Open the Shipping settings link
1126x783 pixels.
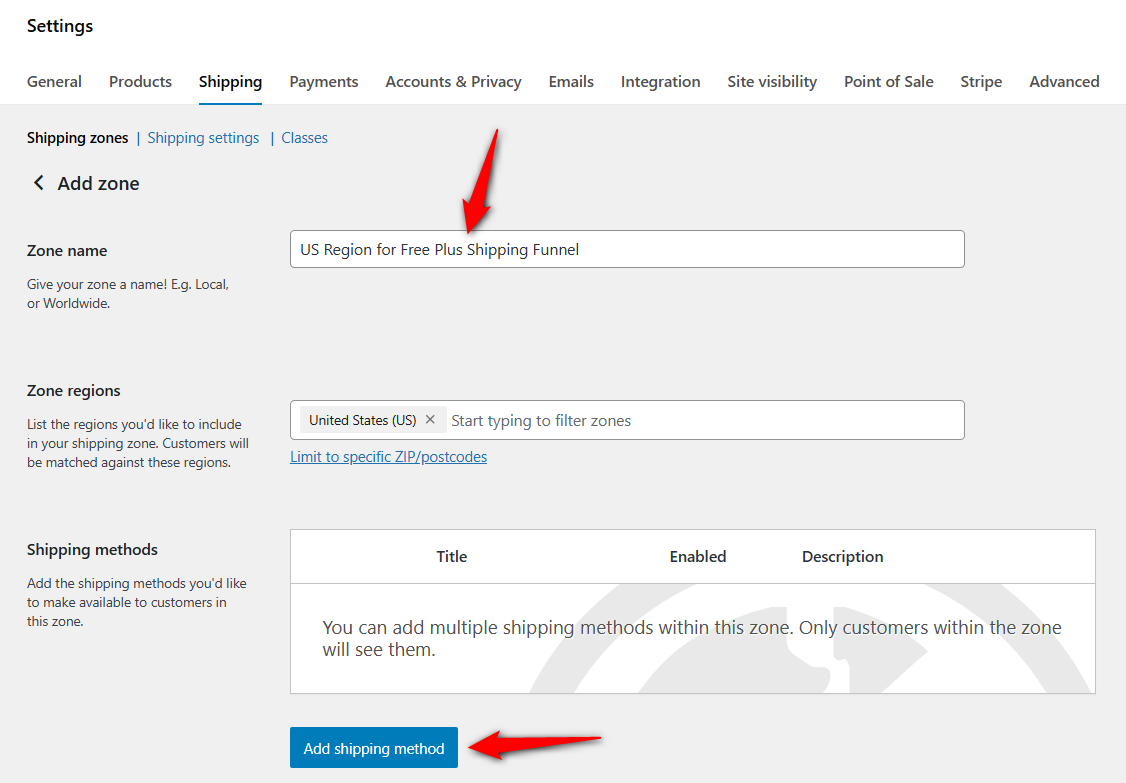coord(203,137)
